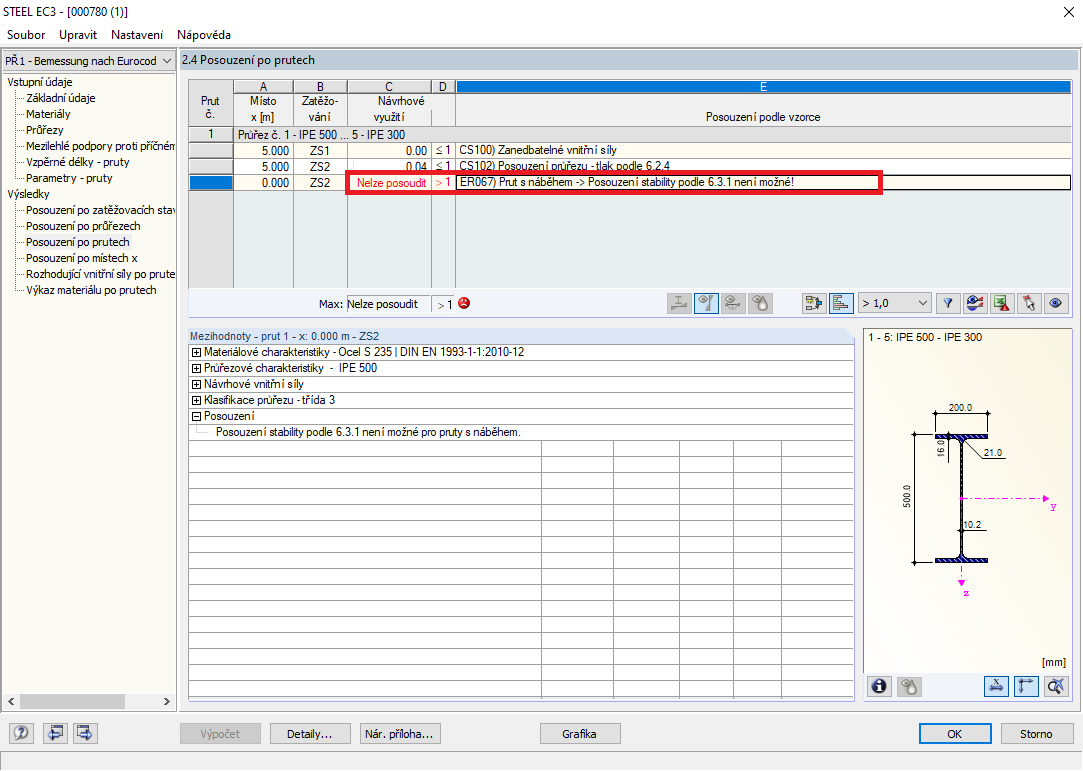Expand 'Klasifikace průřezu - třída 3'

click(196, 400)
